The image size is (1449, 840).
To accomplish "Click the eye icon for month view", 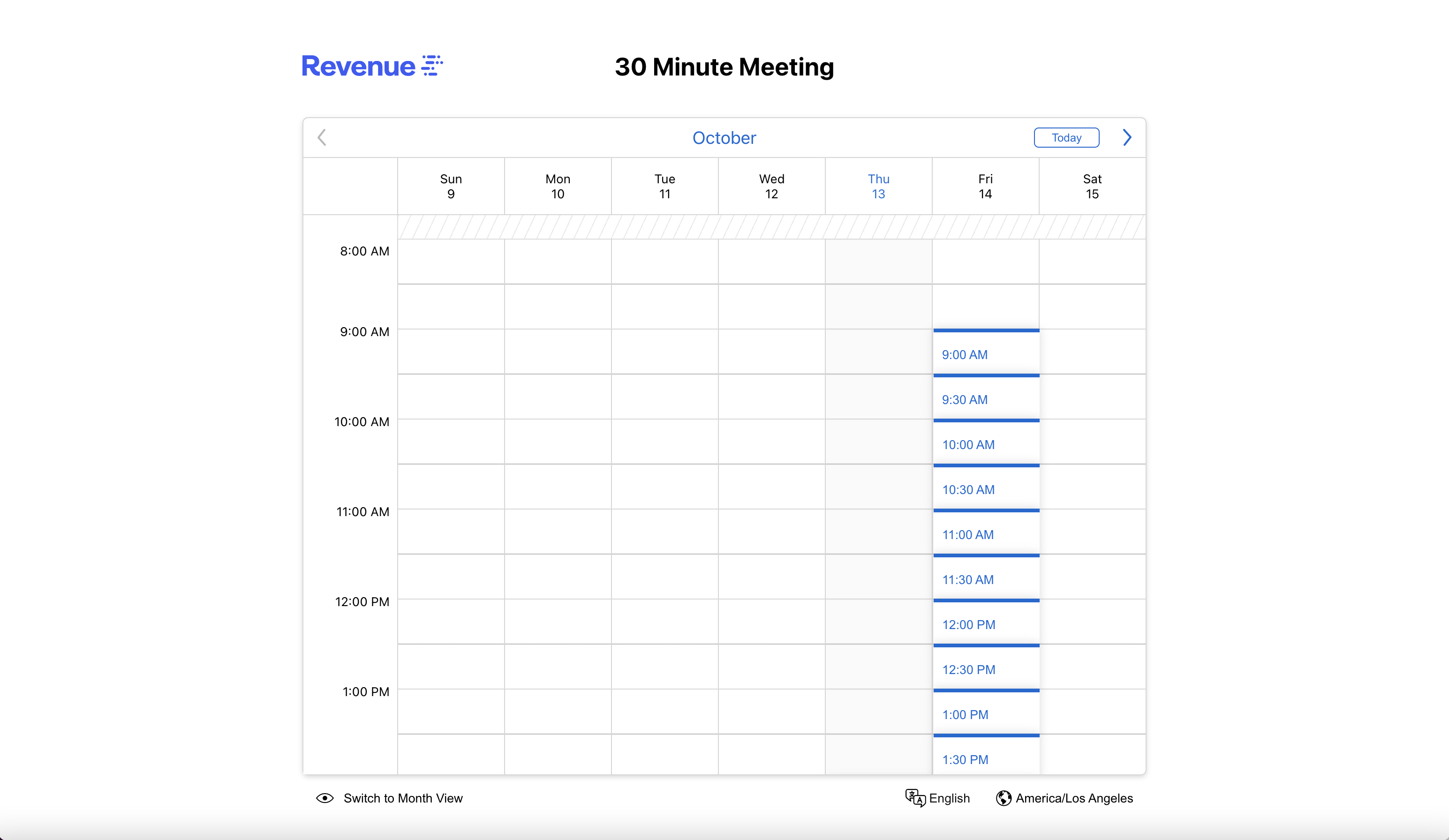I will (x=325, y=798).
